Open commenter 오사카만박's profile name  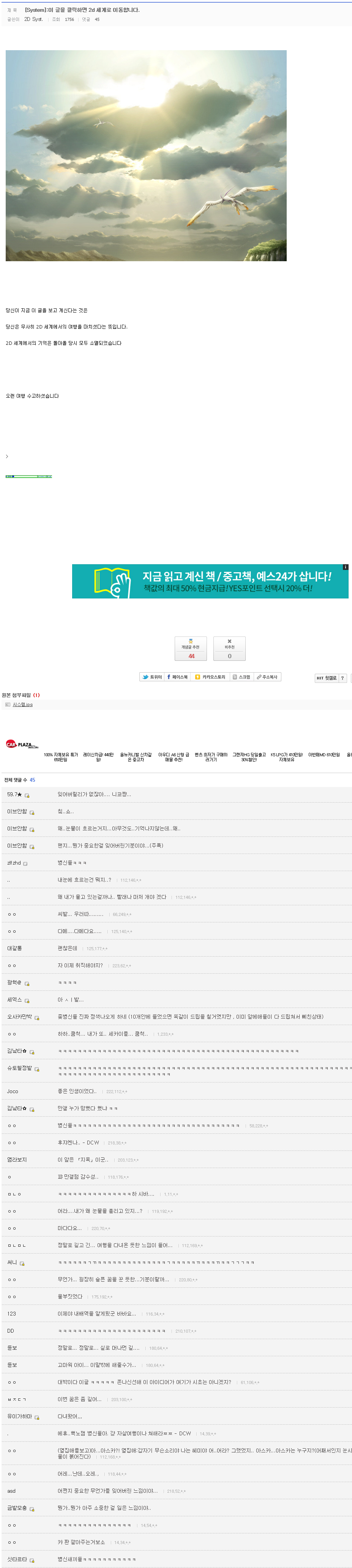coord(19,1017)
